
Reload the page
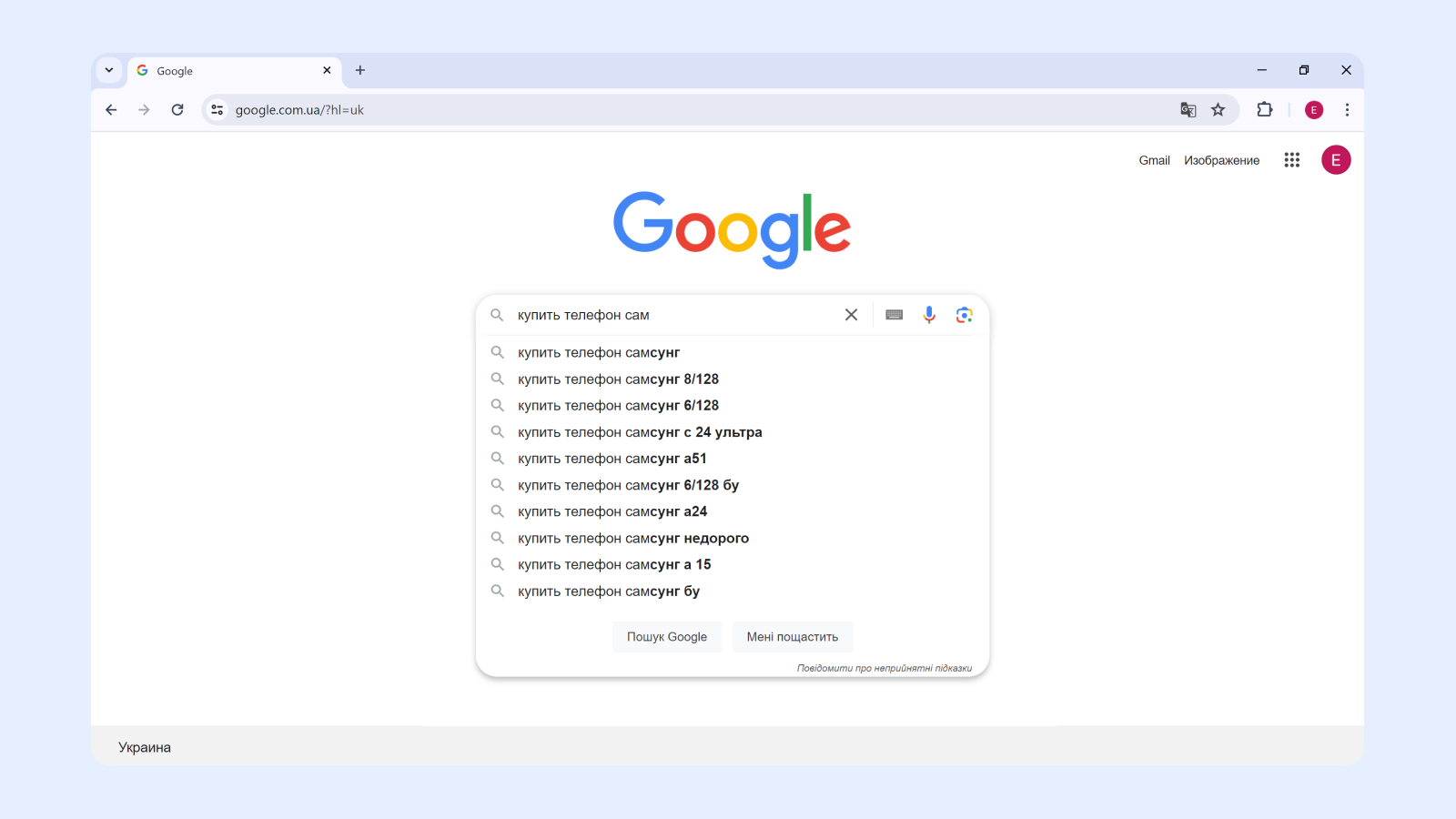tap(177, 109)
